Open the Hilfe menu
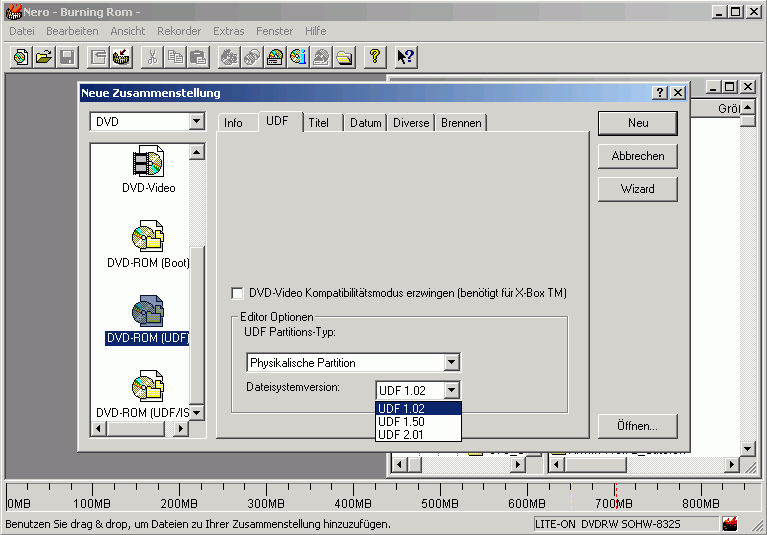 point(316,31)
